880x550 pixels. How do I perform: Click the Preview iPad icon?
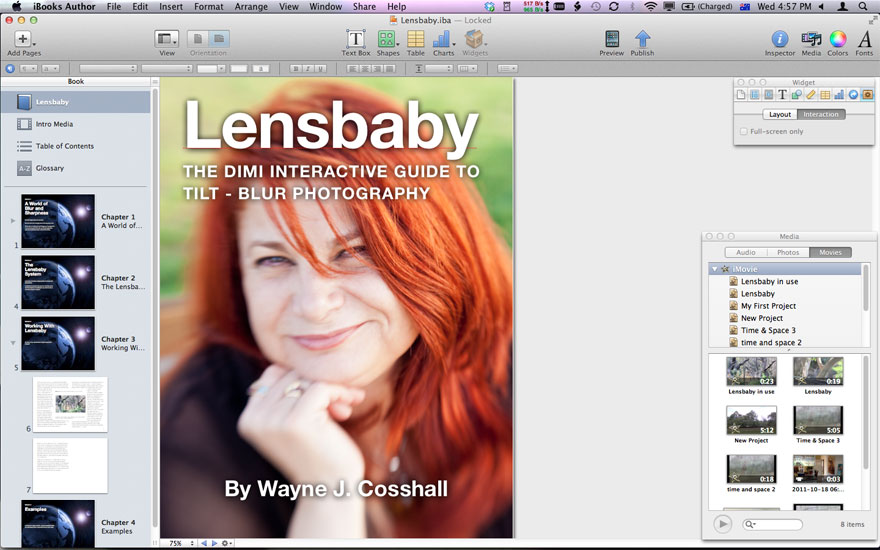tap(612, 39)
